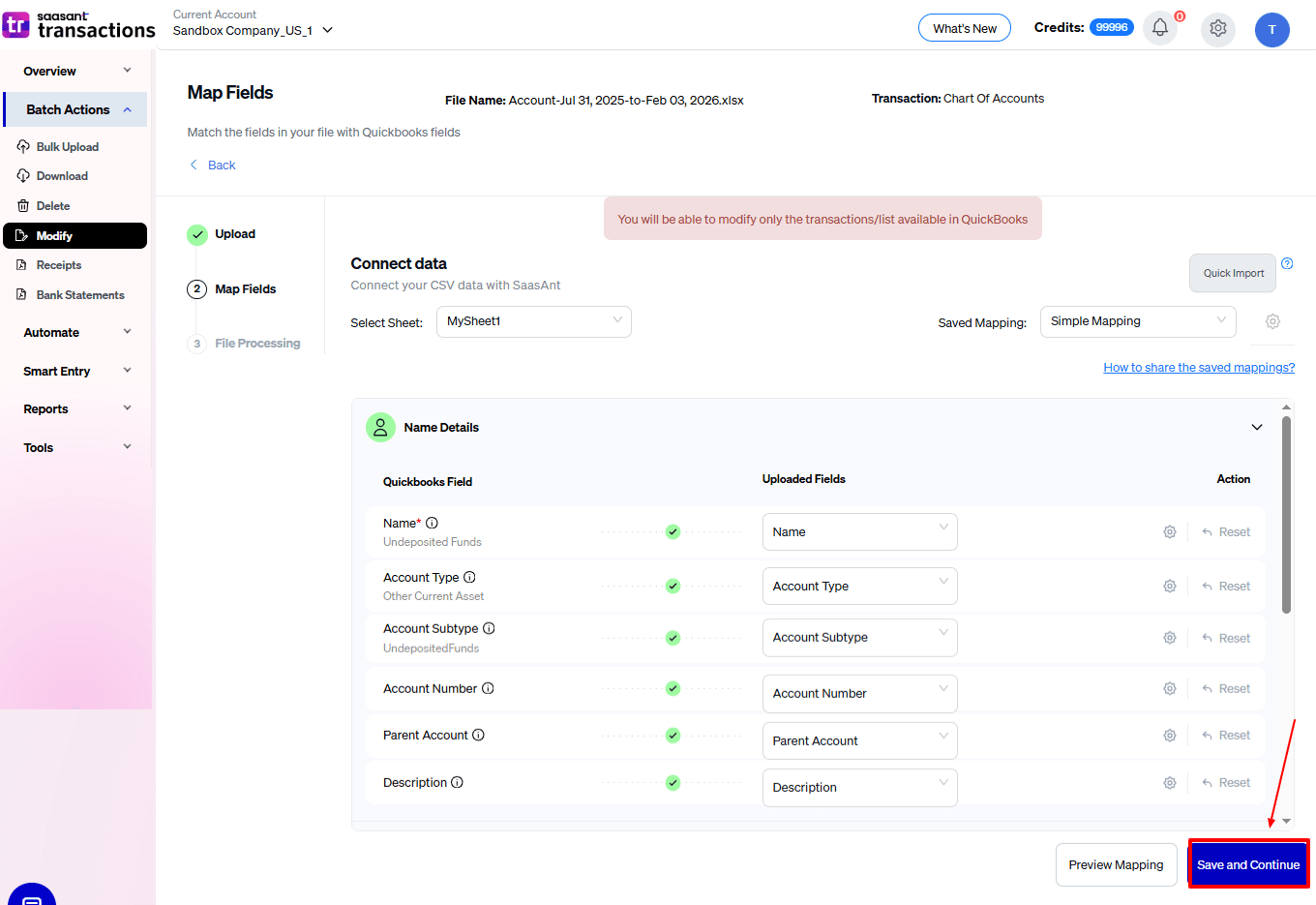Open the Select Sheet dropdown
This screenshot has width=1316, height=905.
pos(533,321)
